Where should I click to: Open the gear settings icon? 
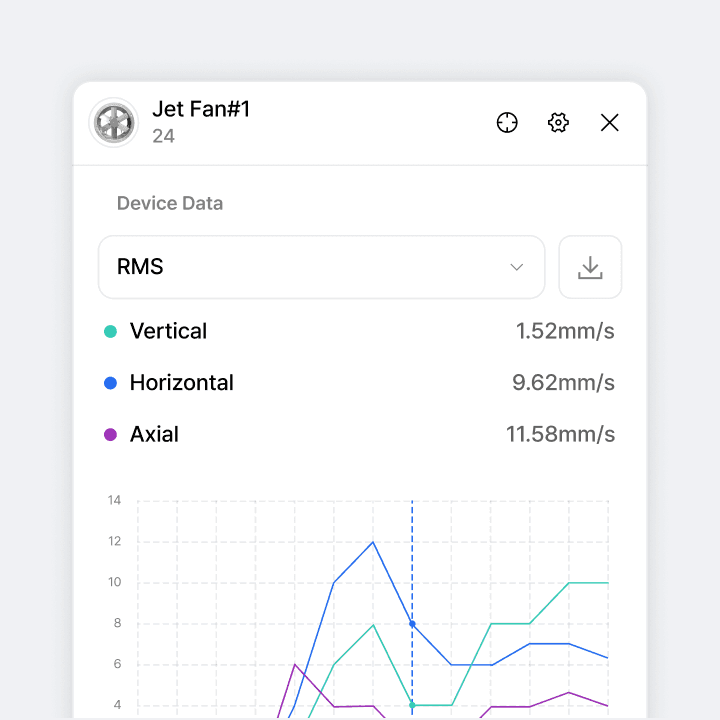[558, 123]
